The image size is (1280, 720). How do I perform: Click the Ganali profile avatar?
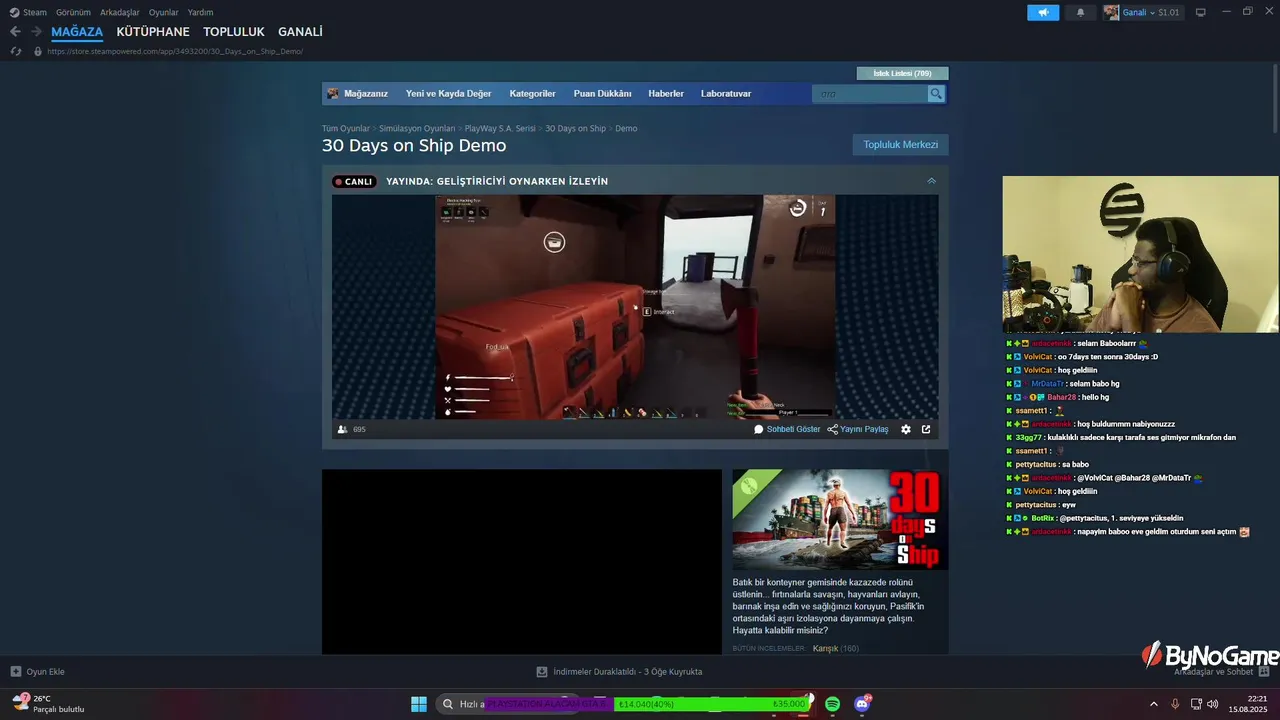(1111, 12)
